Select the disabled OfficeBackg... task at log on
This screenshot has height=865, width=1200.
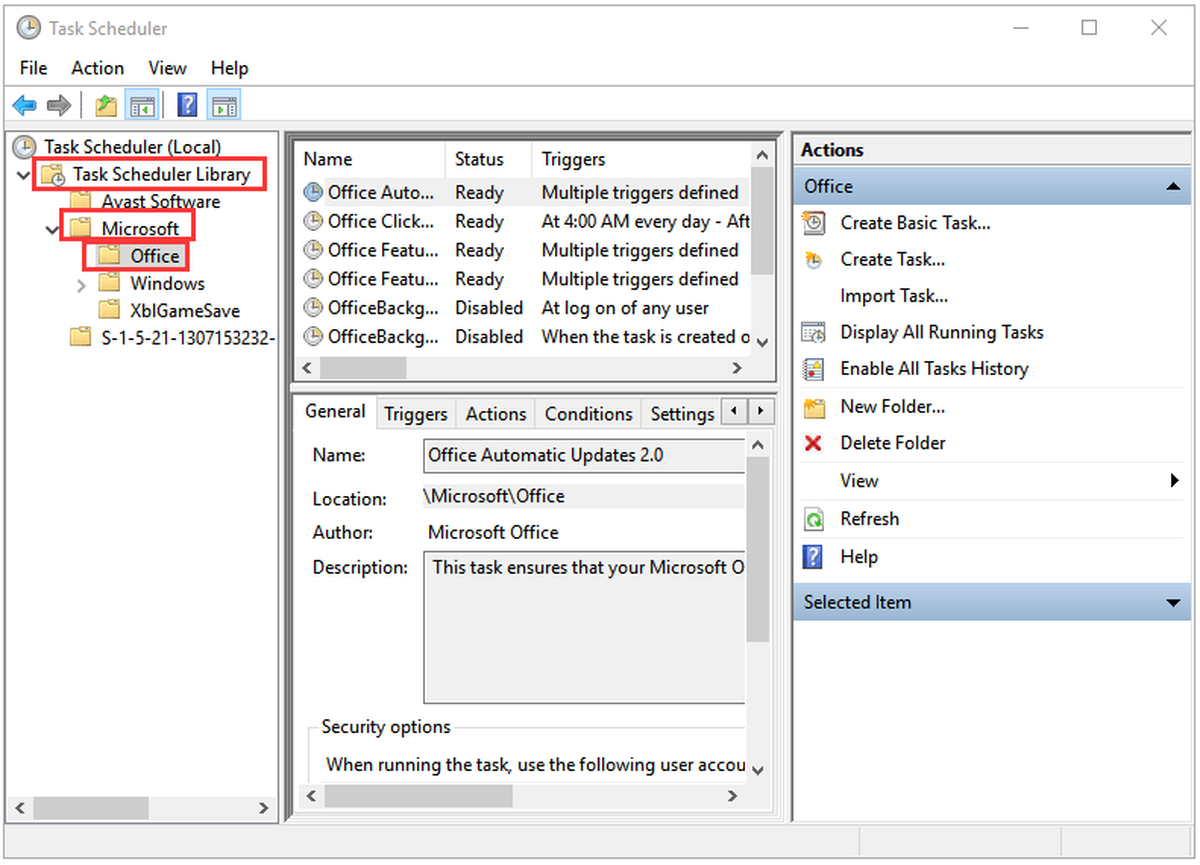click(x=524, y=308)
